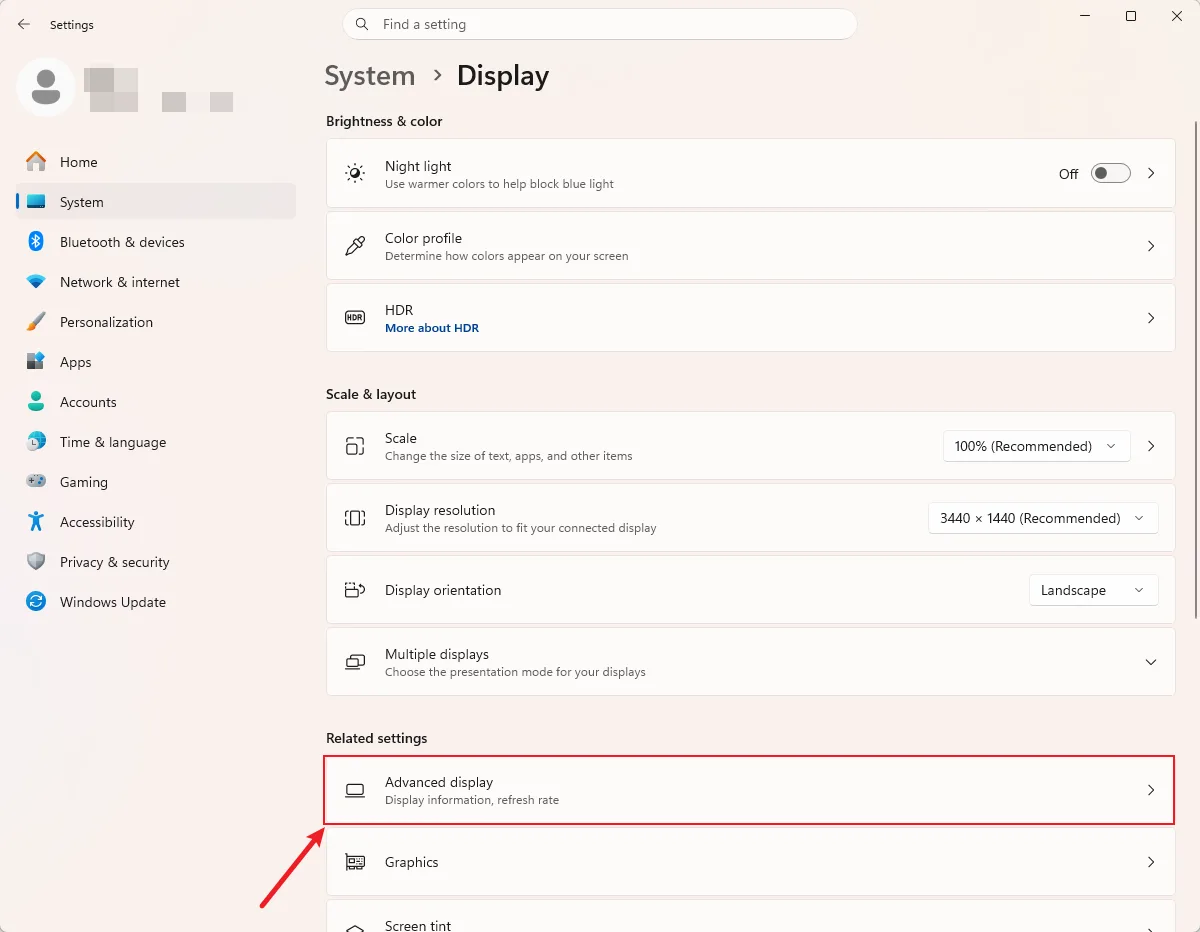Click 'Choose the presentation mode for your displays'
This screenshot has width=1200, height=932.
(515, 672)
